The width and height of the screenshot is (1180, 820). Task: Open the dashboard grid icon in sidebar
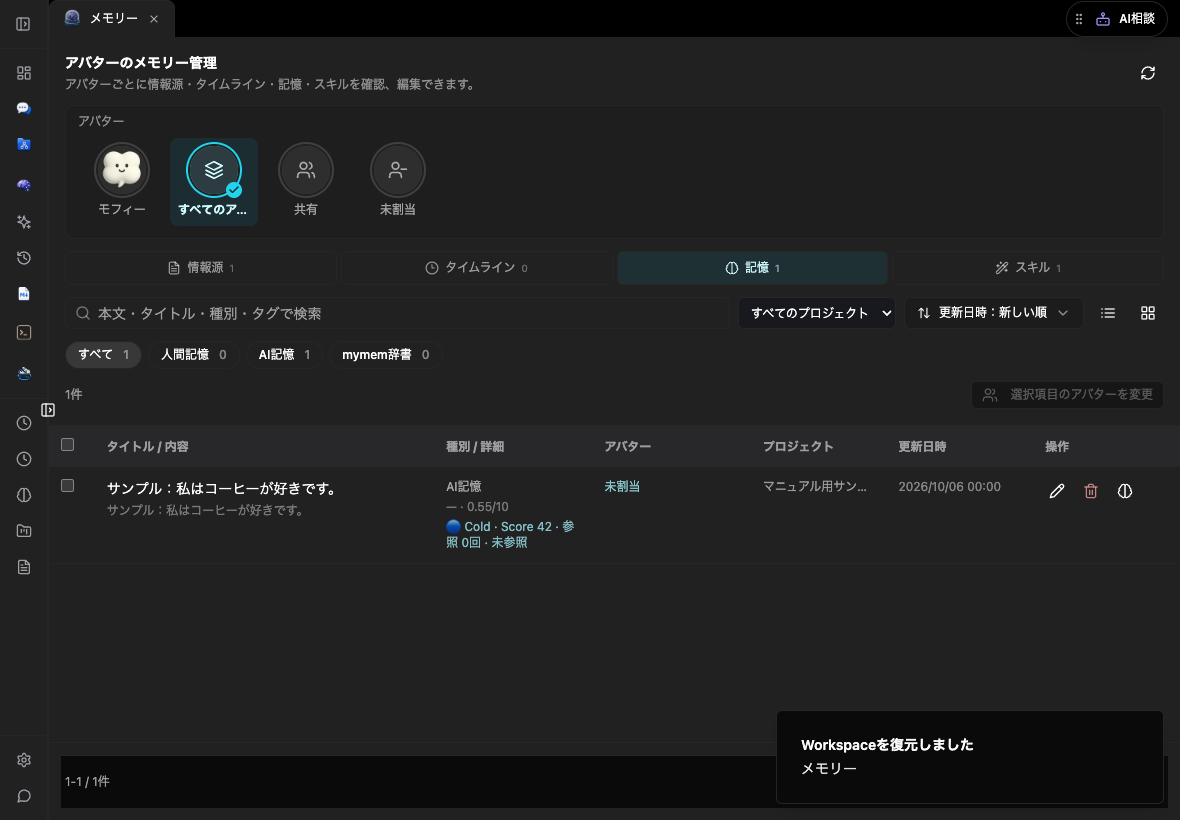pos(23,73)
